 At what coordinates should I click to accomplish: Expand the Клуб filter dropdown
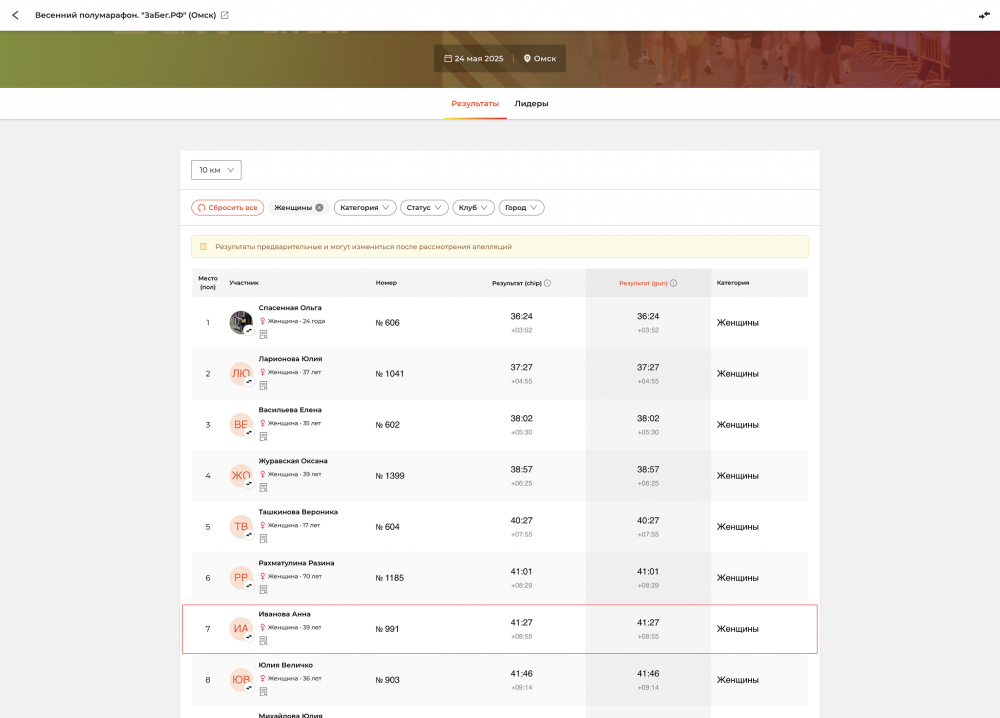473,208
